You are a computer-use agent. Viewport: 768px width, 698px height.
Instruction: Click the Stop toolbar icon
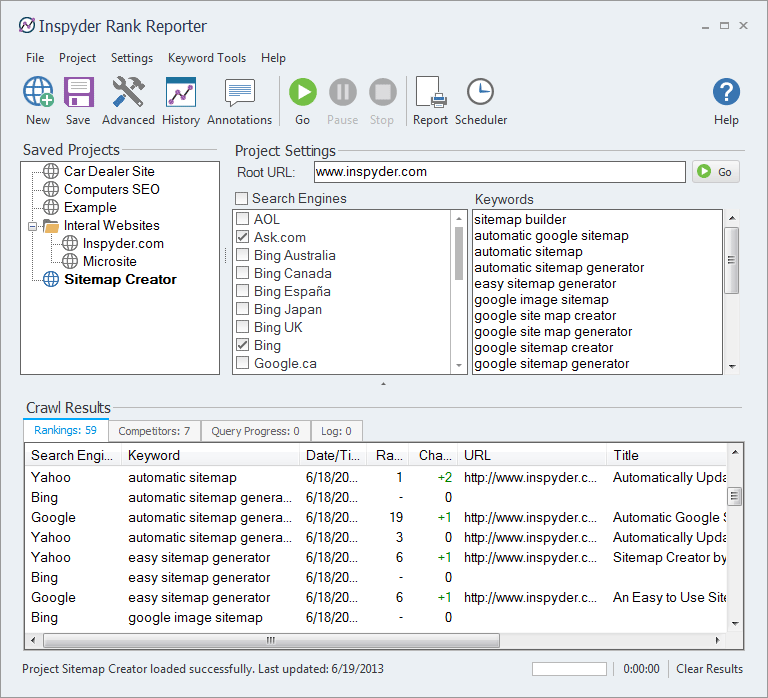(382, 92)
